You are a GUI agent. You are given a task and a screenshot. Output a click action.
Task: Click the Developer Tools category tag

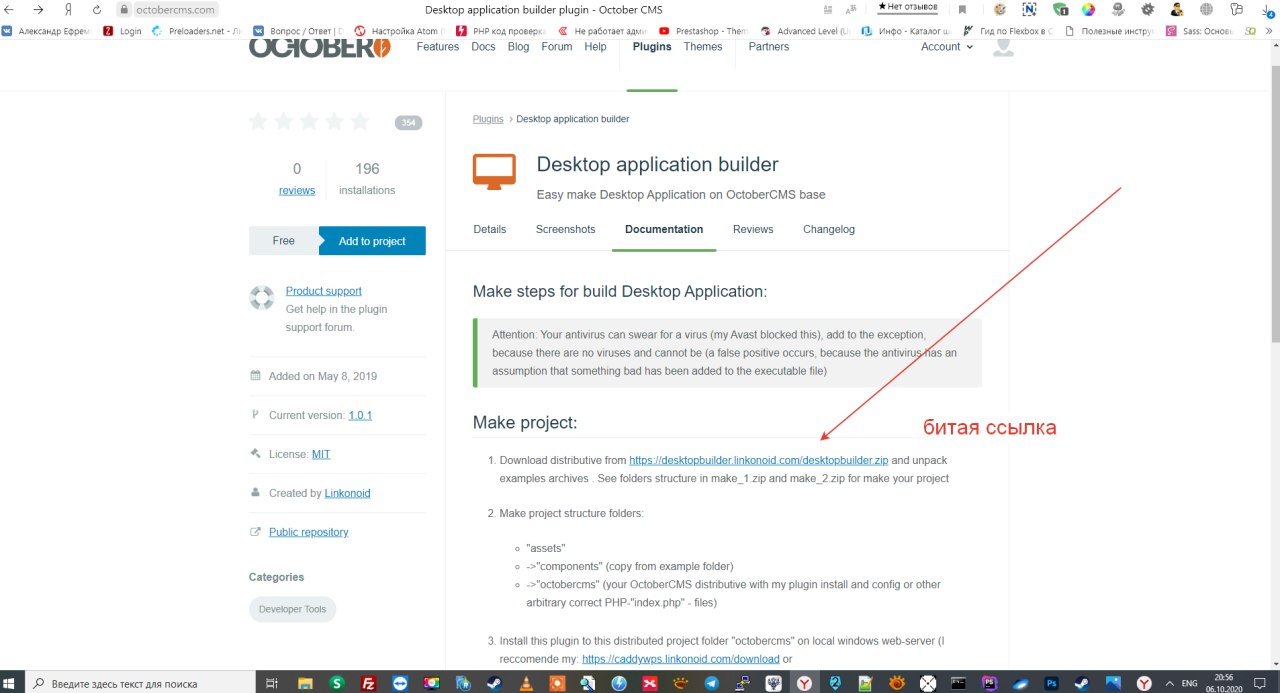click(293, 609)
